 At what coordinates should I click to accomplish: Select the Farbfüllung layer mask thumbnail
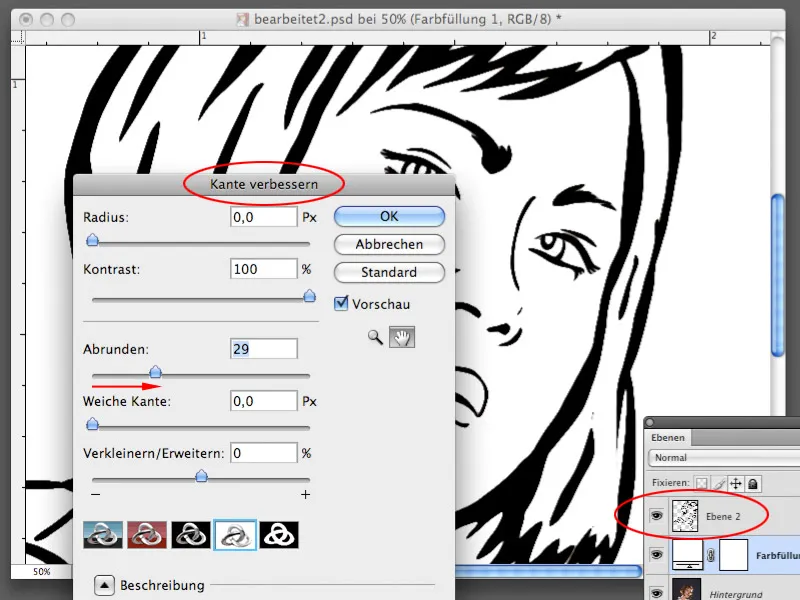tap(733, 555)
